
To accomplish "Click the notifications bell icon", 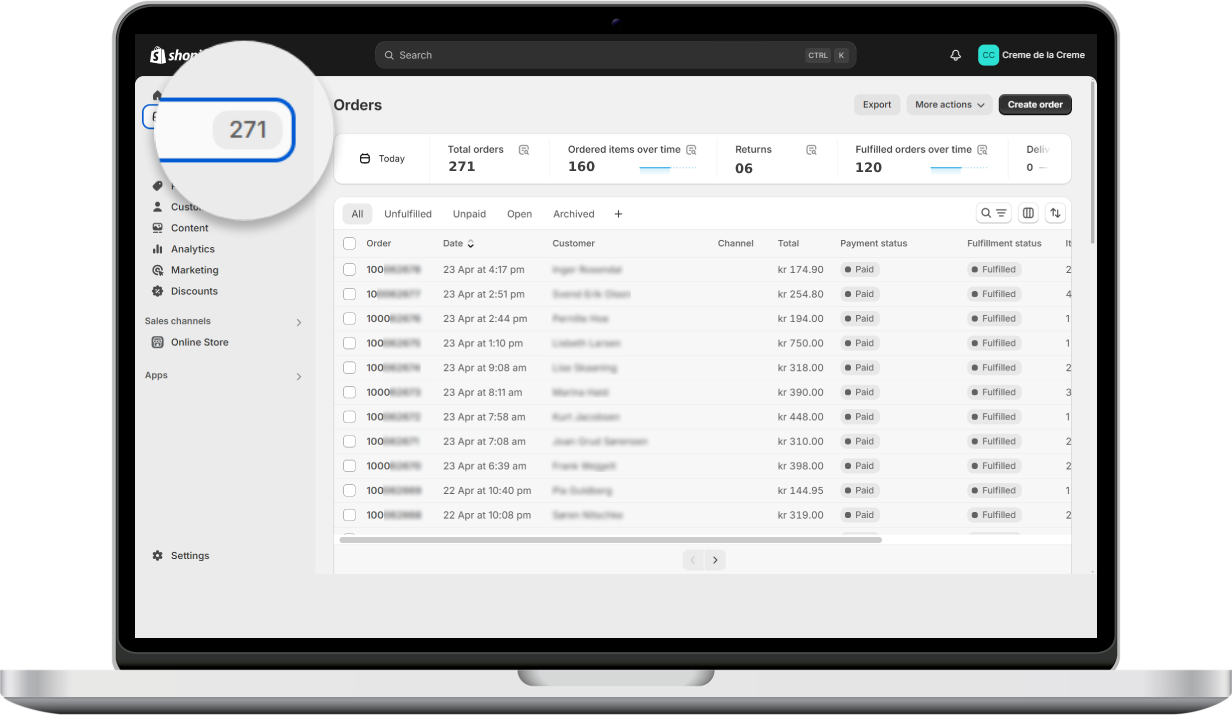I will click(x=955, y=55).
